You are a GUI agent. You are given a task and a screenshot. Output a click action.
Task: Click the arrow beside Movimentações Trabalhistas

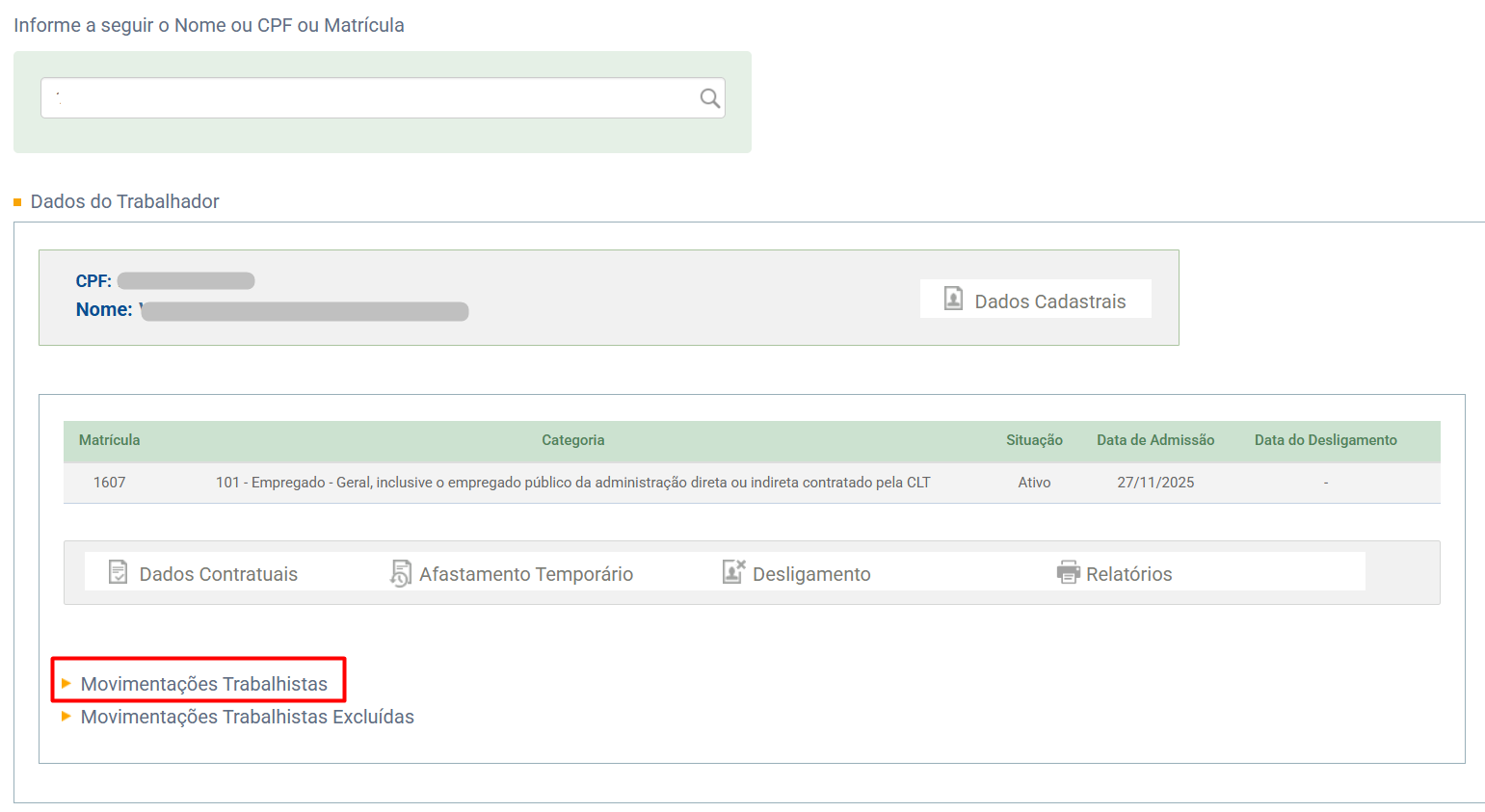[x=66, y=683]
